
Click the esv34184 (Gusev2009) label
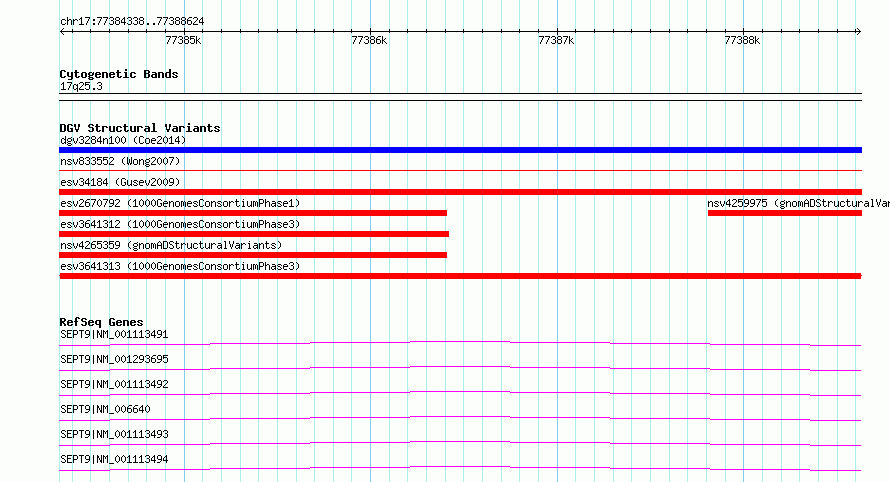click(x=120, y=182)
